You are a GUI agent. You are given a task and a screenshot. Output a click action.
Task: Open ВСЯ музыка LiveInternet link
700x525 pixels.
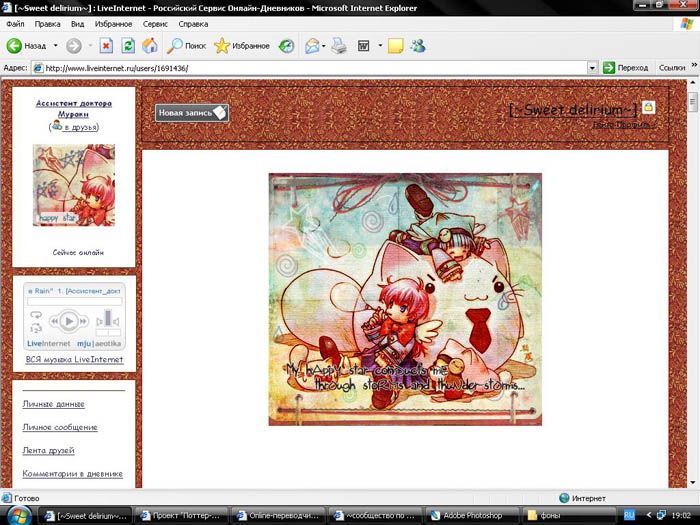(74, 359)
